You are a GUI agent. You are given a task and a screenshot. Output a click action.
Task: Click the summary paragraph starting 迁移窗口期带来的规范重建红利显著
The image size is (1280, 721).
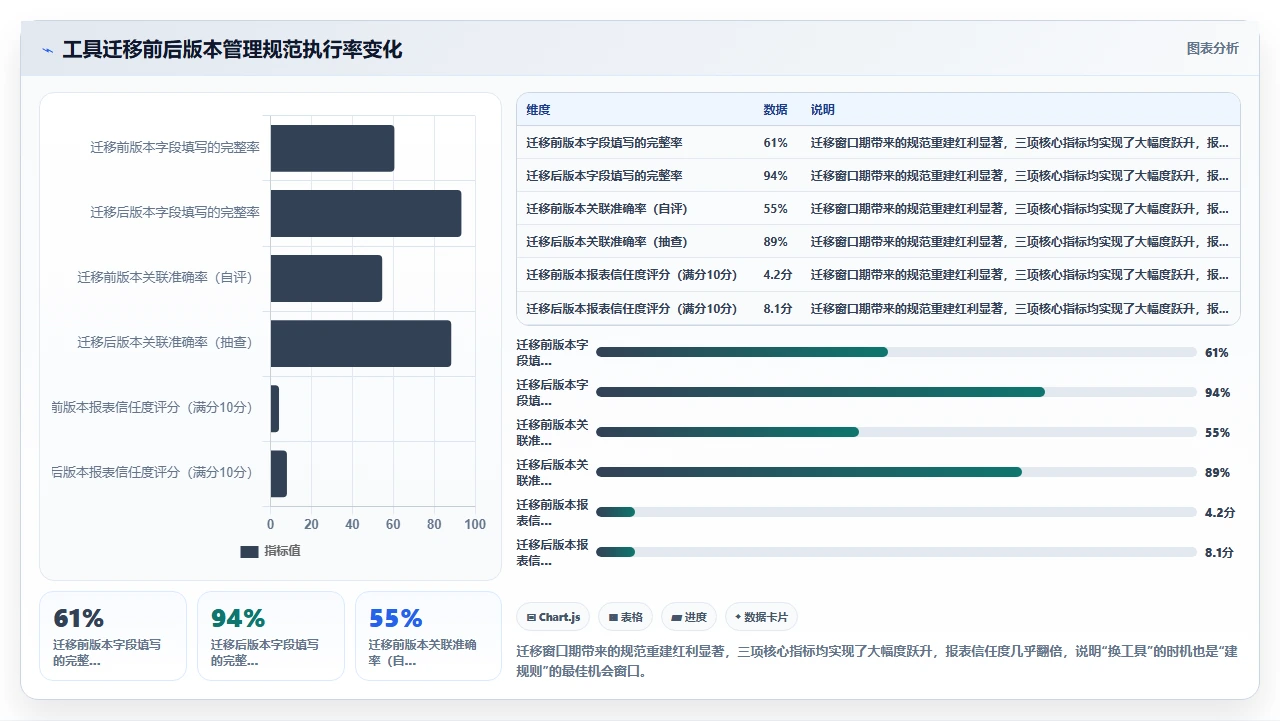point(877,661)
